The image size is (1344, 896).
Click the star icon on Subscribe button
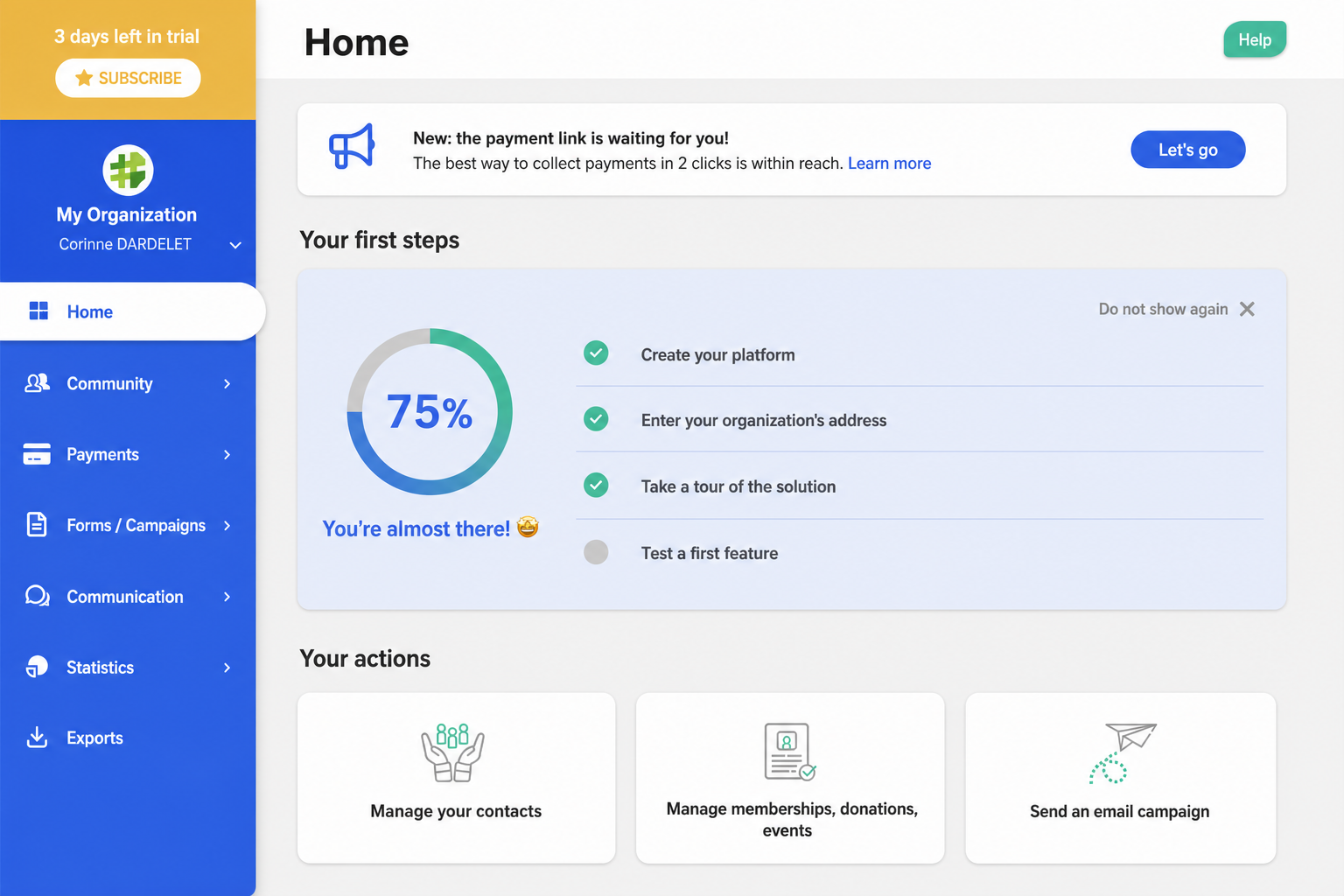point(84,78)
